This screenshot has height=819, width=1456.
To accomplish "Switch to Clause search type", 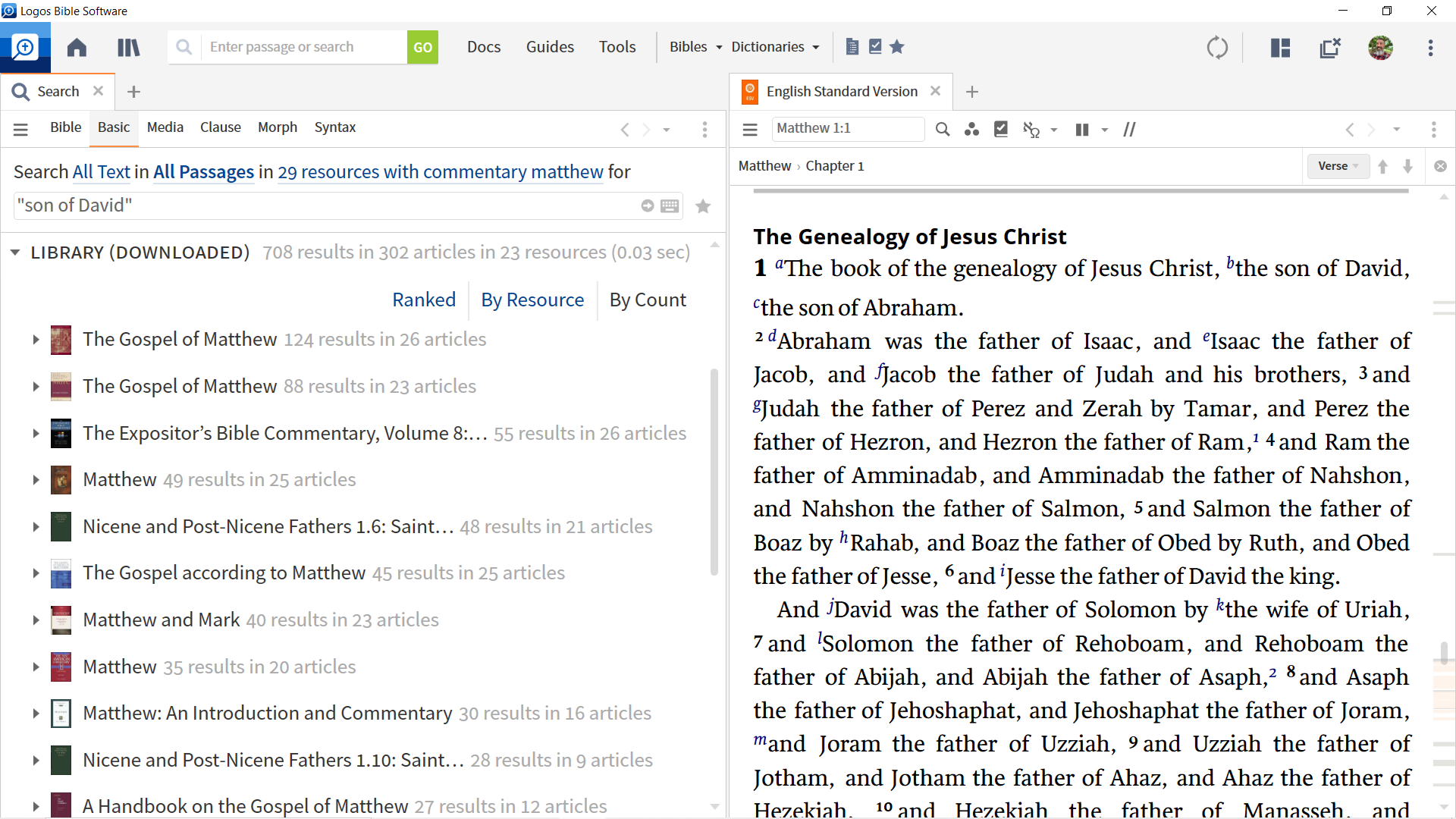I will pos(221,127).
